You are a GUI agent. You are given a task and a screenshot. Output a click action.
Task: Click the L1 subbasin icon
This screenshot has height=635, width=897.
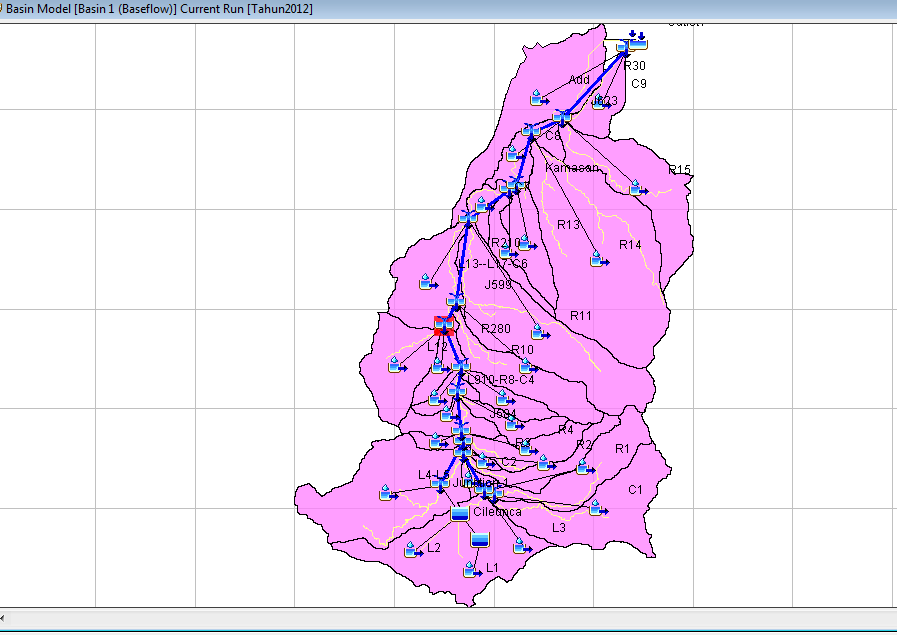tap(470, 569)
